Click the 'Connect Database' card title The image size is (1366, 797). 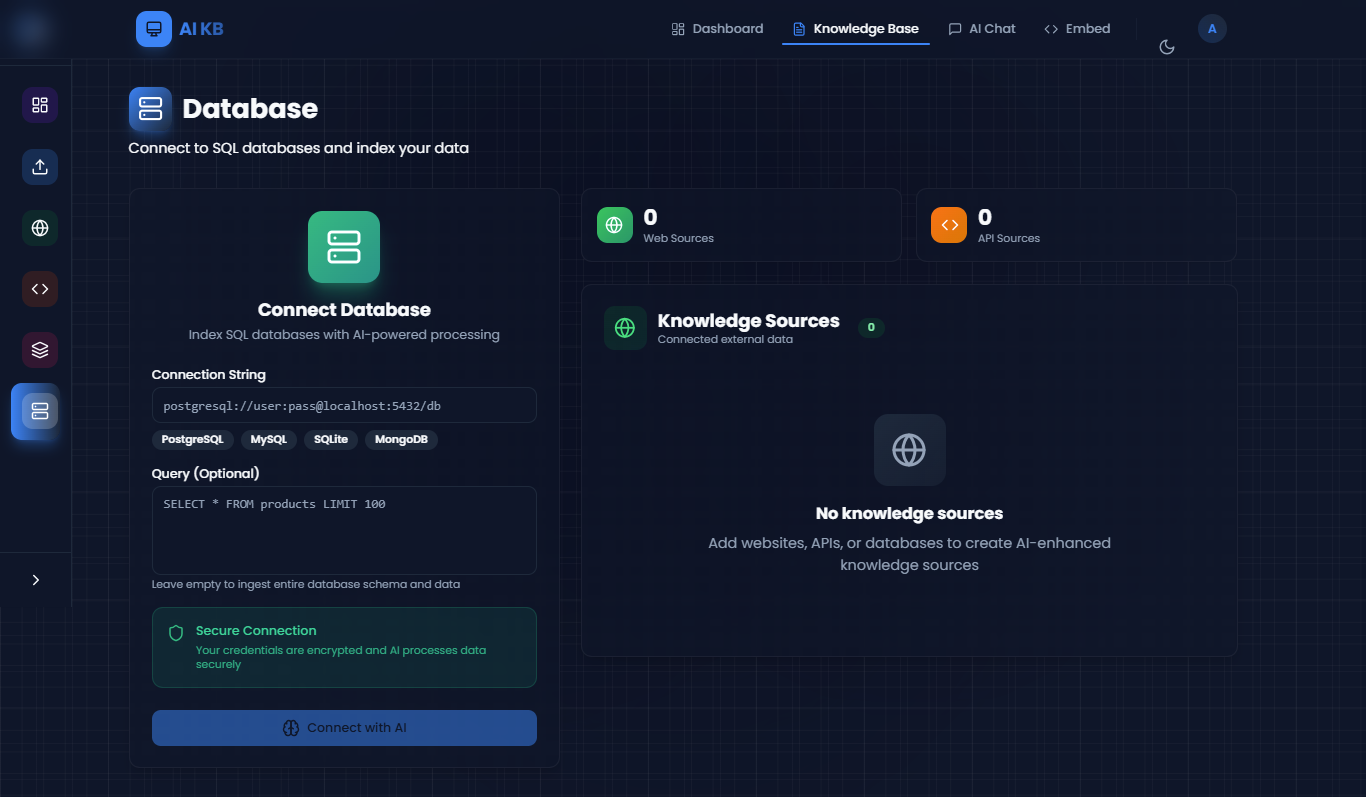[344, 310]
